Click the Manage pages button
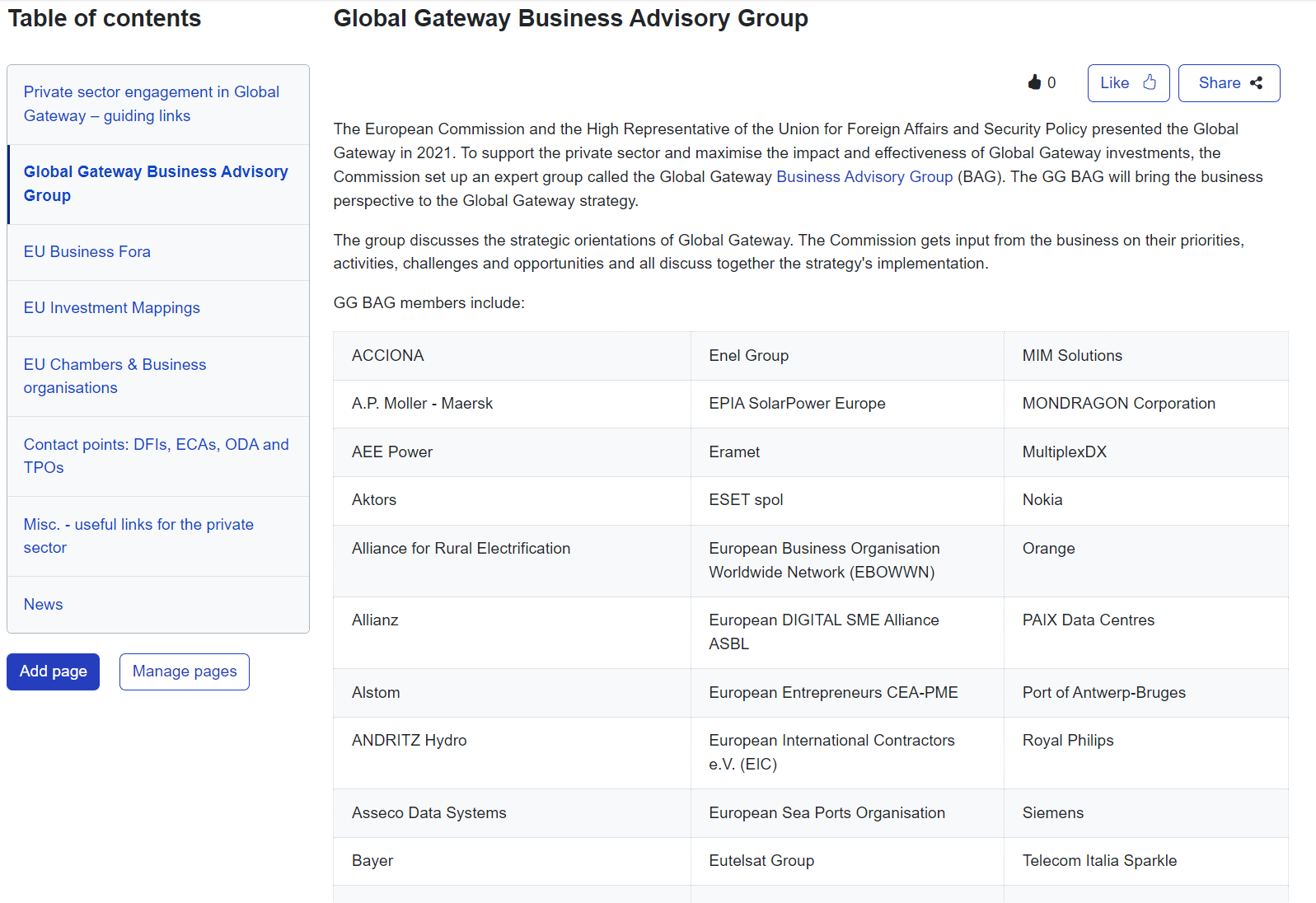 pos(185,671)
